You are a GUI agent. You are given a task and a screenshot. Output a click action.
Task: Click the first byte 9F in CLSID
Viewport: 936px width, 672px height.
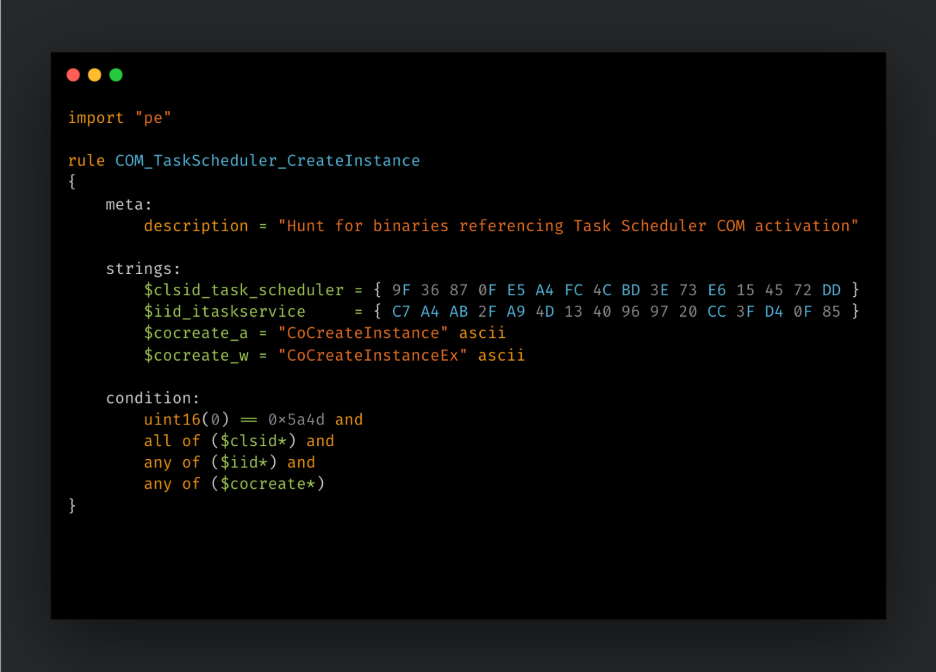coord(401,291)
